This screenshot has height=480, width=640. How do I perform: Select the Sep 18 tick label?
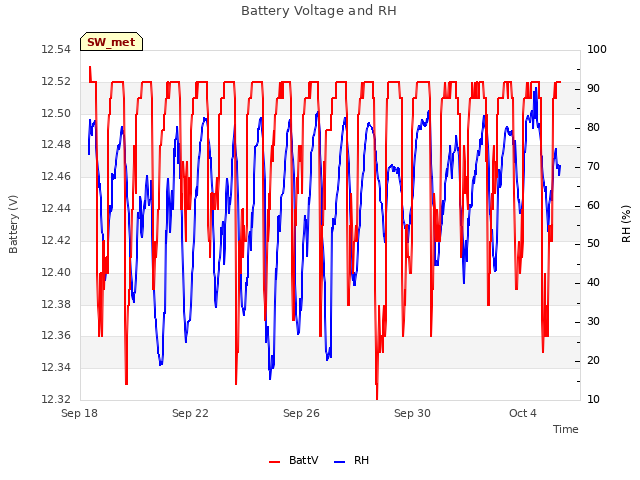(x=80, y=413)
